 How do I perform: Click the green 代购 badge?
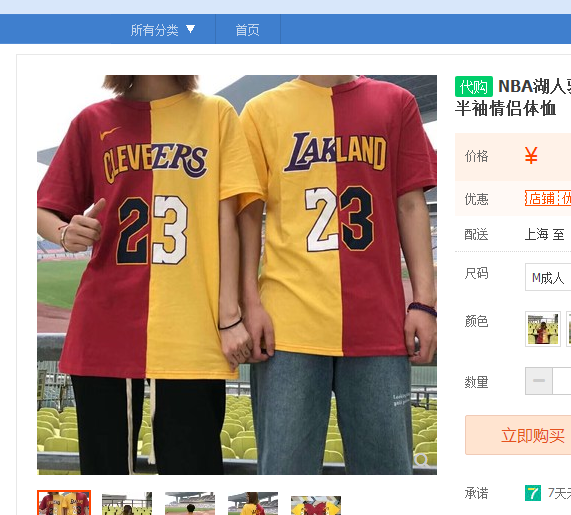[473, 87]
